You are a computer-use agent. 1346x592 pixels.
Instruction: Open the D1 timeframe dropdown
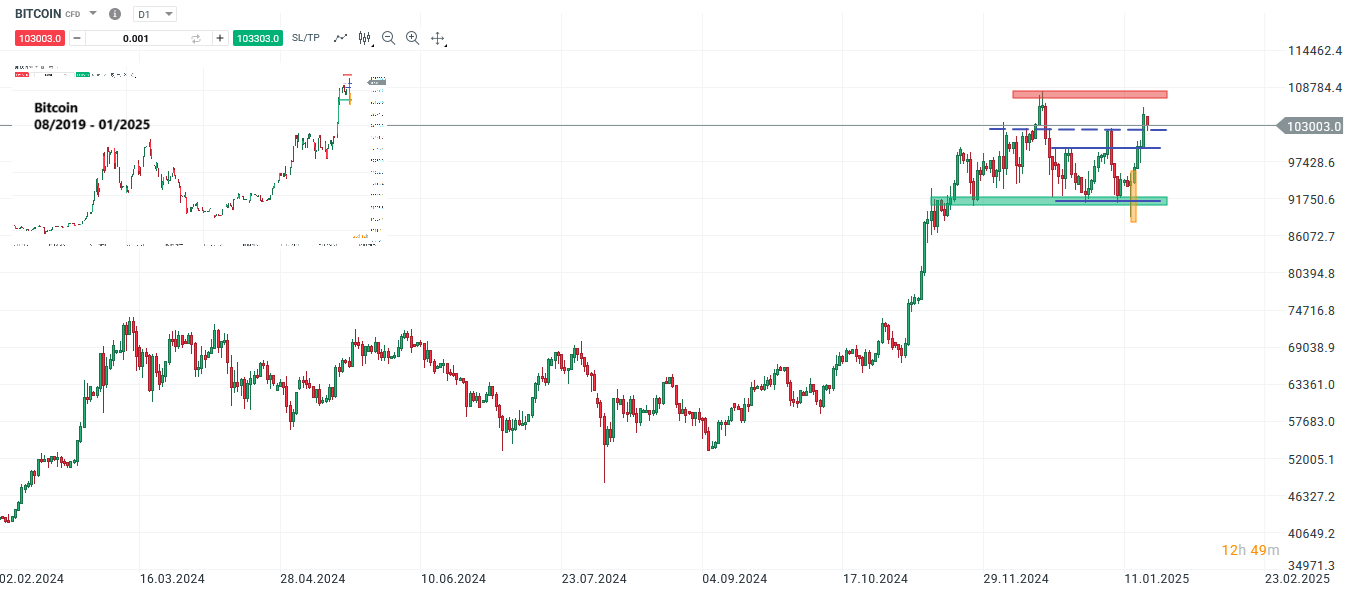pyautogui.click(x=167, y=14)
